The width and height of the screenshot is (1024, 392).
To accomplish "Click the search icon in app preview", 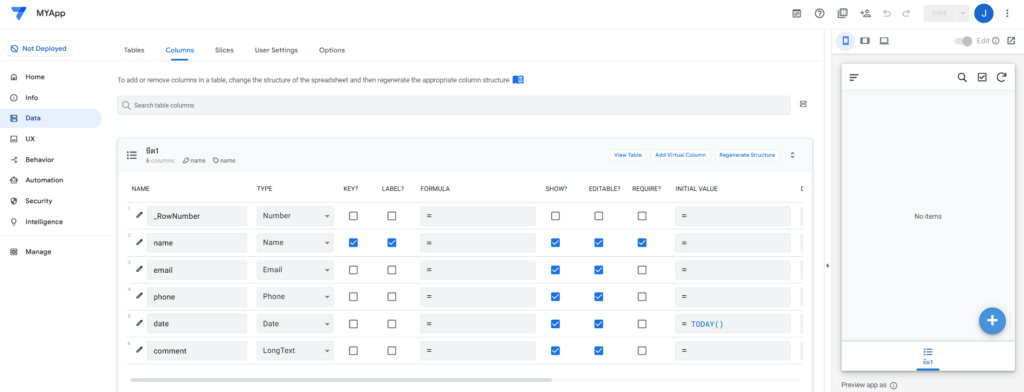I will pos(962,77).
